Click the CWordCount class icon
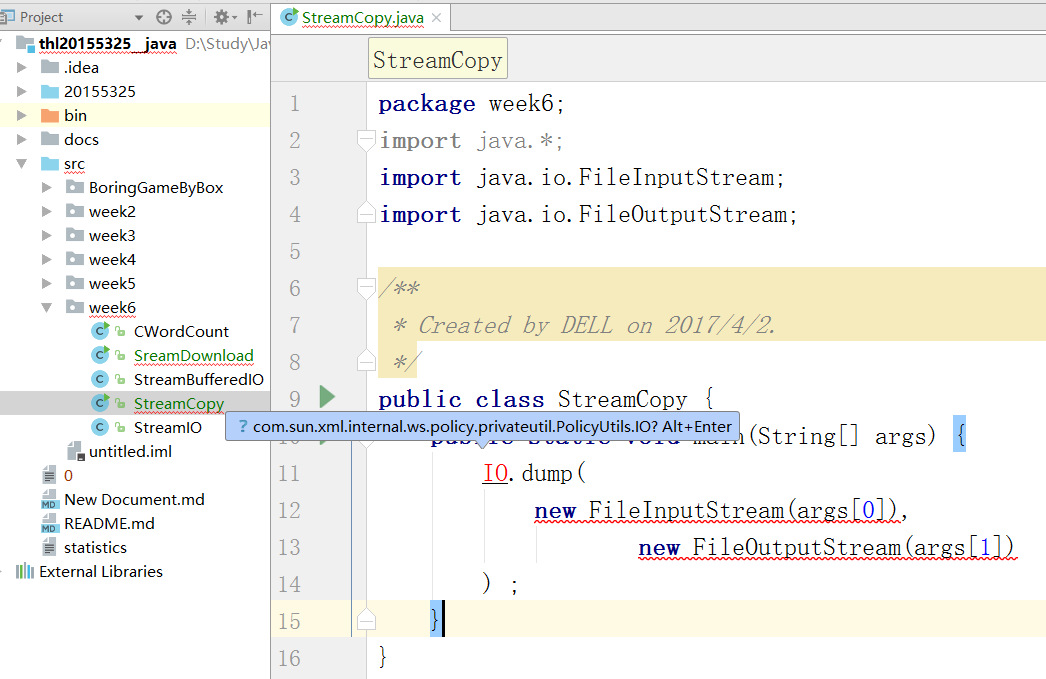Viewport: 1046px width, 679px height. click(x=100, y=331)
